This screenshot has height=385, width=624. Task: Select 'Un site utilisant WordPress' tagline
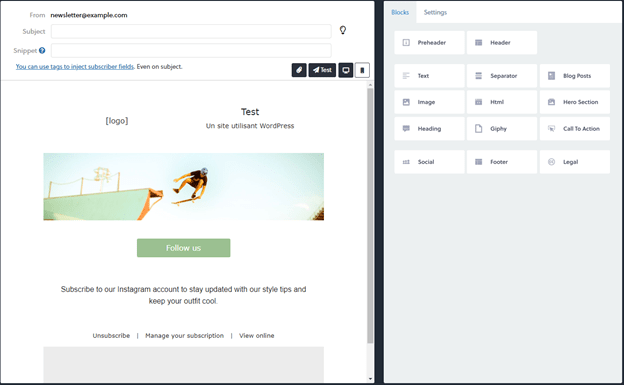[x=250, y=126]
